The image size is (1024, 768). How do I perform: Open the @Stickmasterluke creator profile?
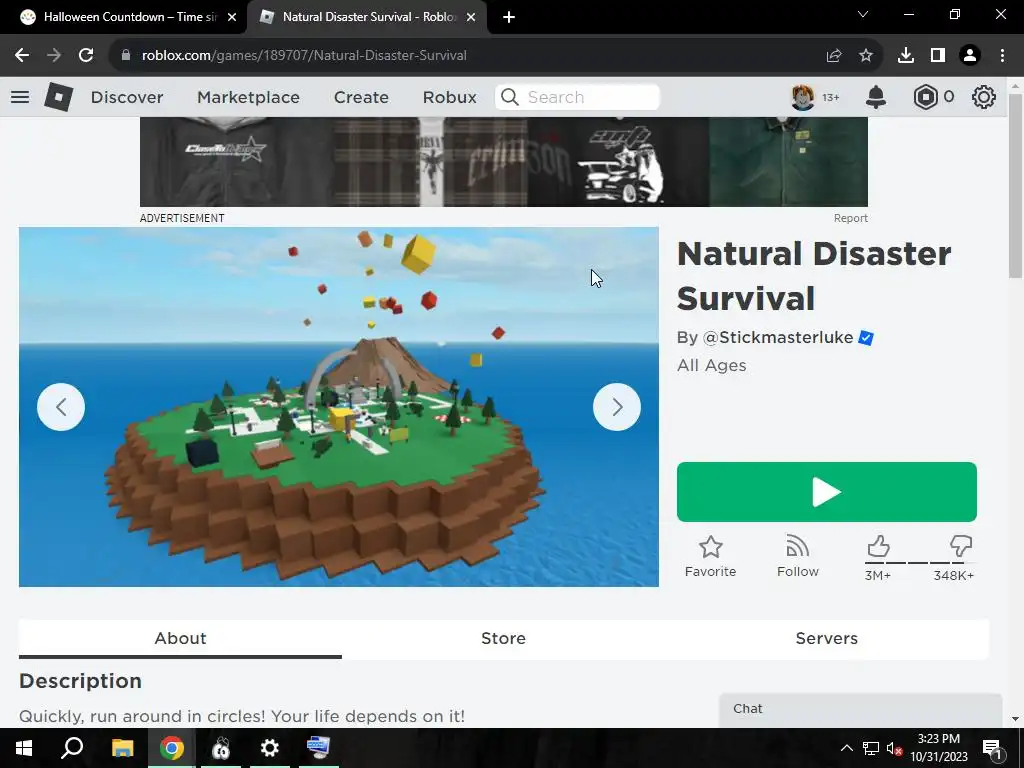click(x=778, y=338)
